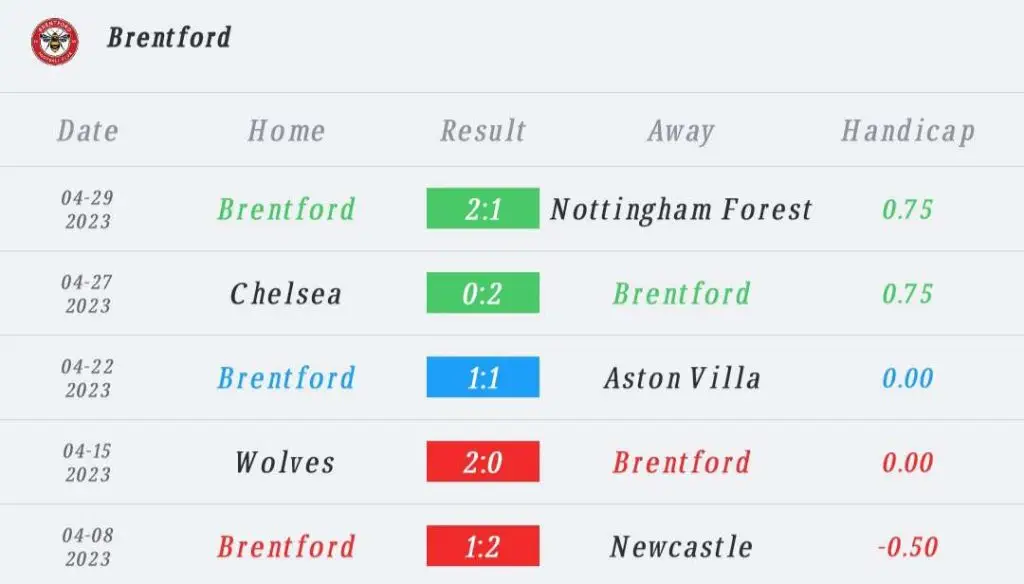
Task: Click the Away column header
Action: pyautogui.click(x=681, y=131)
